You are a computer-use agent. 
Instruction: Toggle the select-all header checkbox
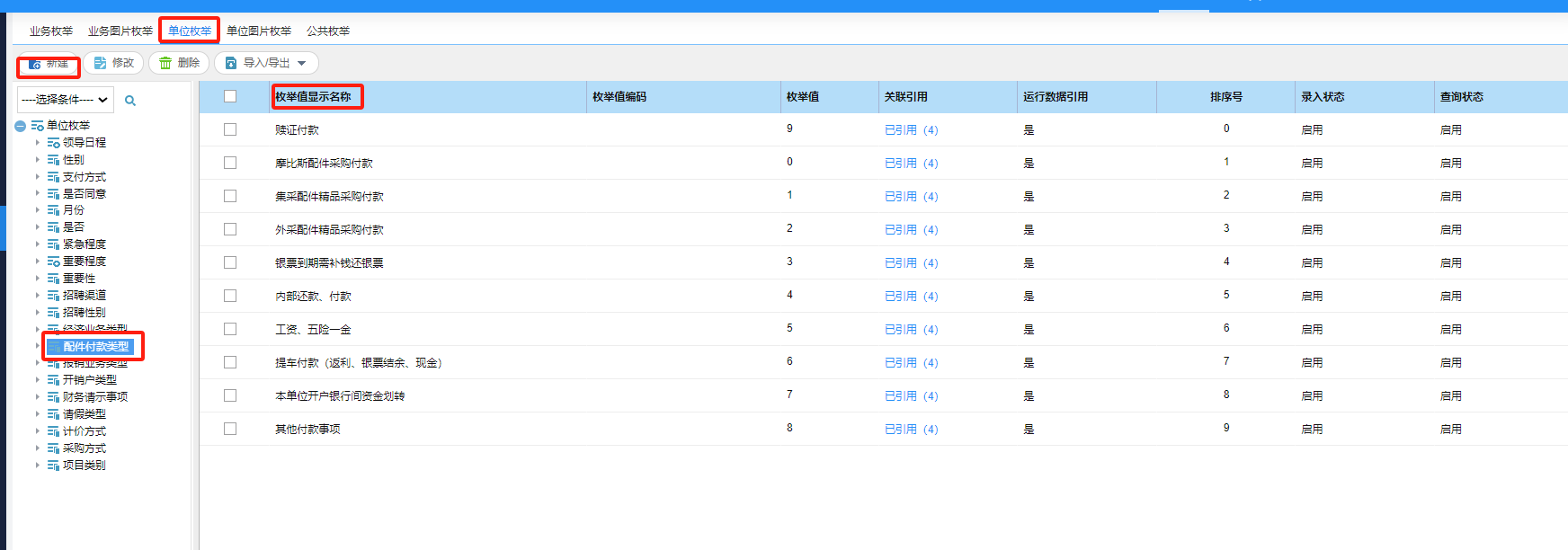230,96
